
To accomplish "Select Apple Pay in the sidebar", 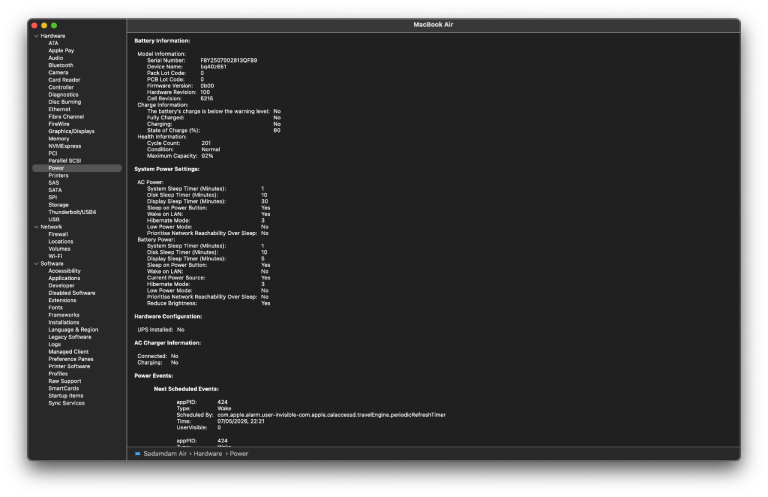I will [x=61, y=50].
